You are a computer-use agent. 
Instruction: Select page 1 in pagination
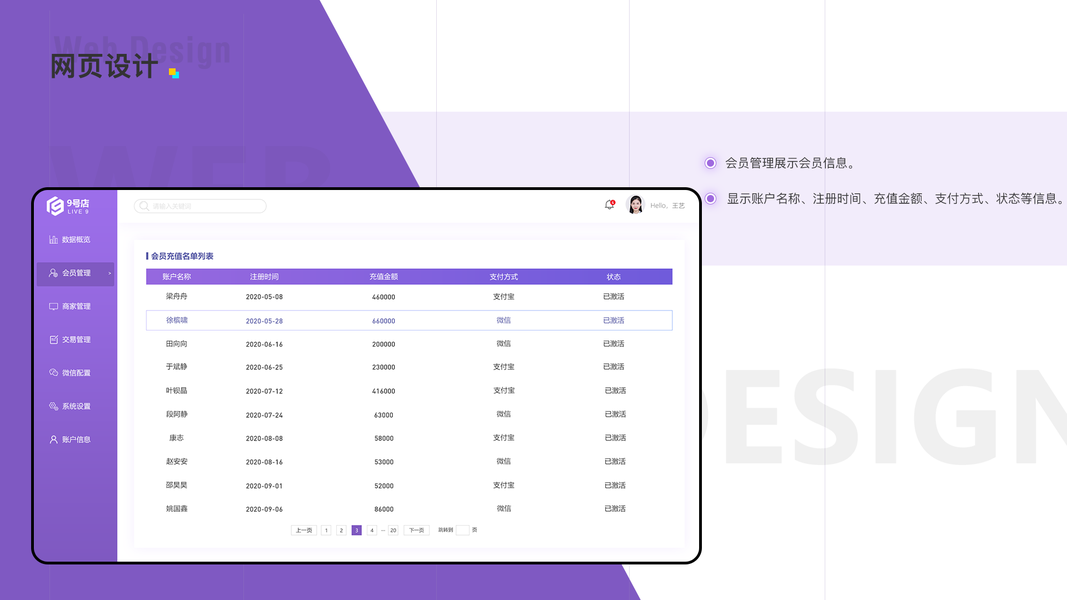point(326,530)
